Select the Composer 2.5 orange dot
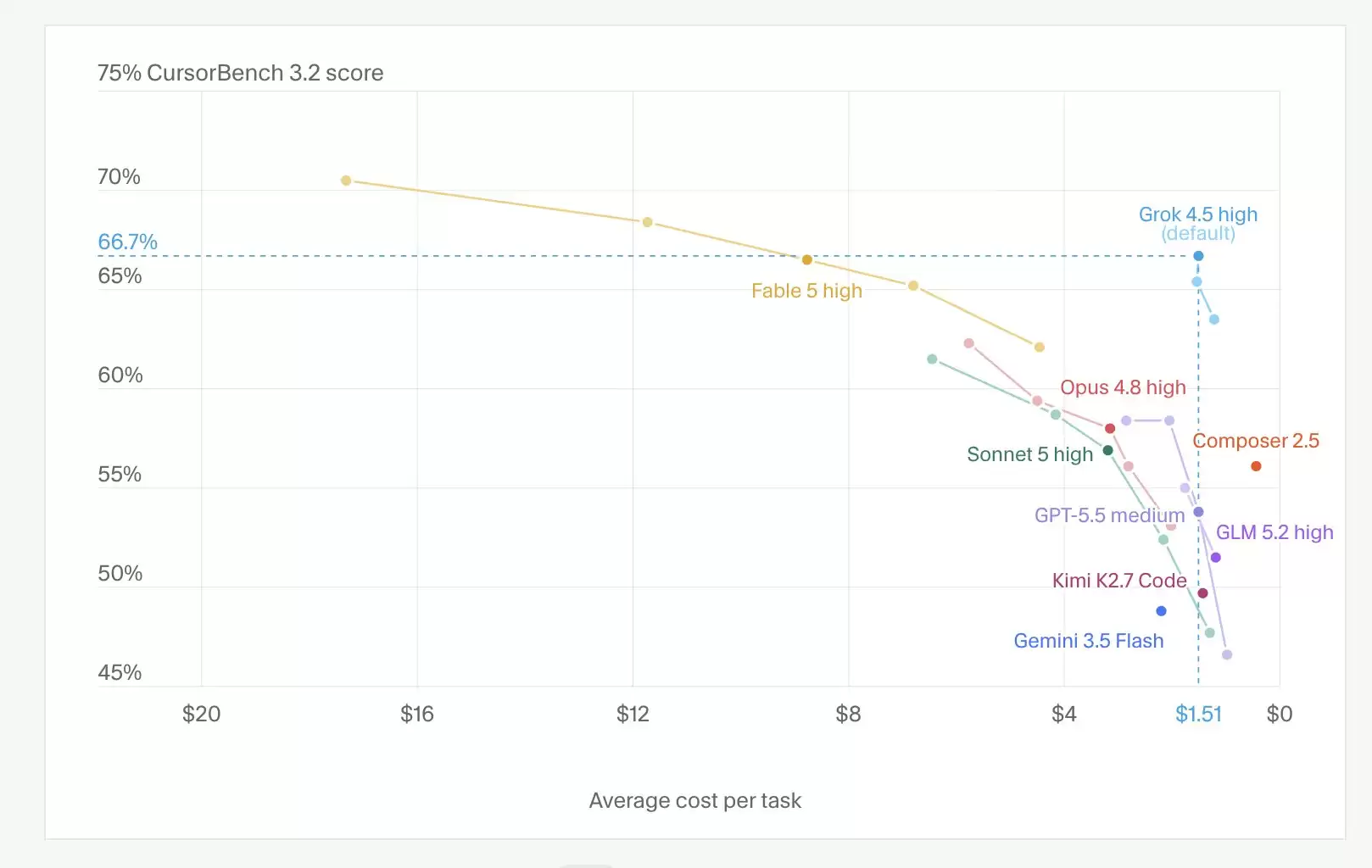This screenshot has height=868, width=1372. [1256, 466]
